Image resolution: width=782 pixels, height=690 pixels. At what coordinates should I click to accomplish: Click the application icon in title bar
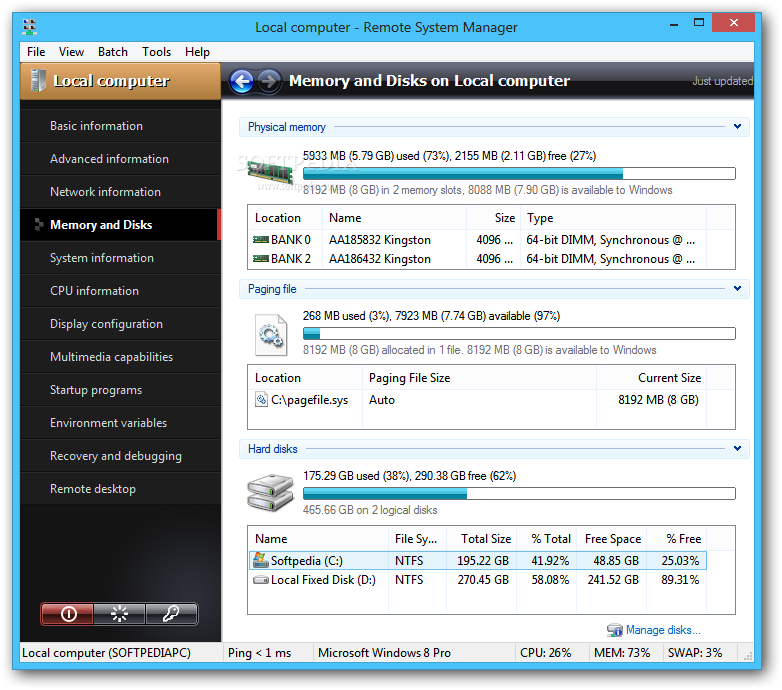tap(30, 27)
